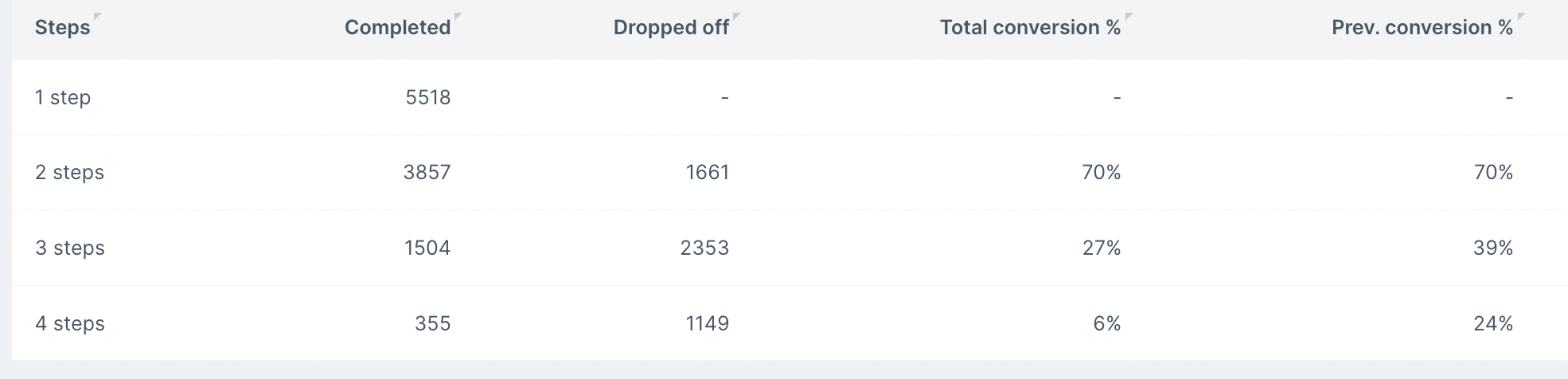The width and height of the screenshot is (1568, 379).
Task: Select the 1 step row
Action: (x=790, y=97)
